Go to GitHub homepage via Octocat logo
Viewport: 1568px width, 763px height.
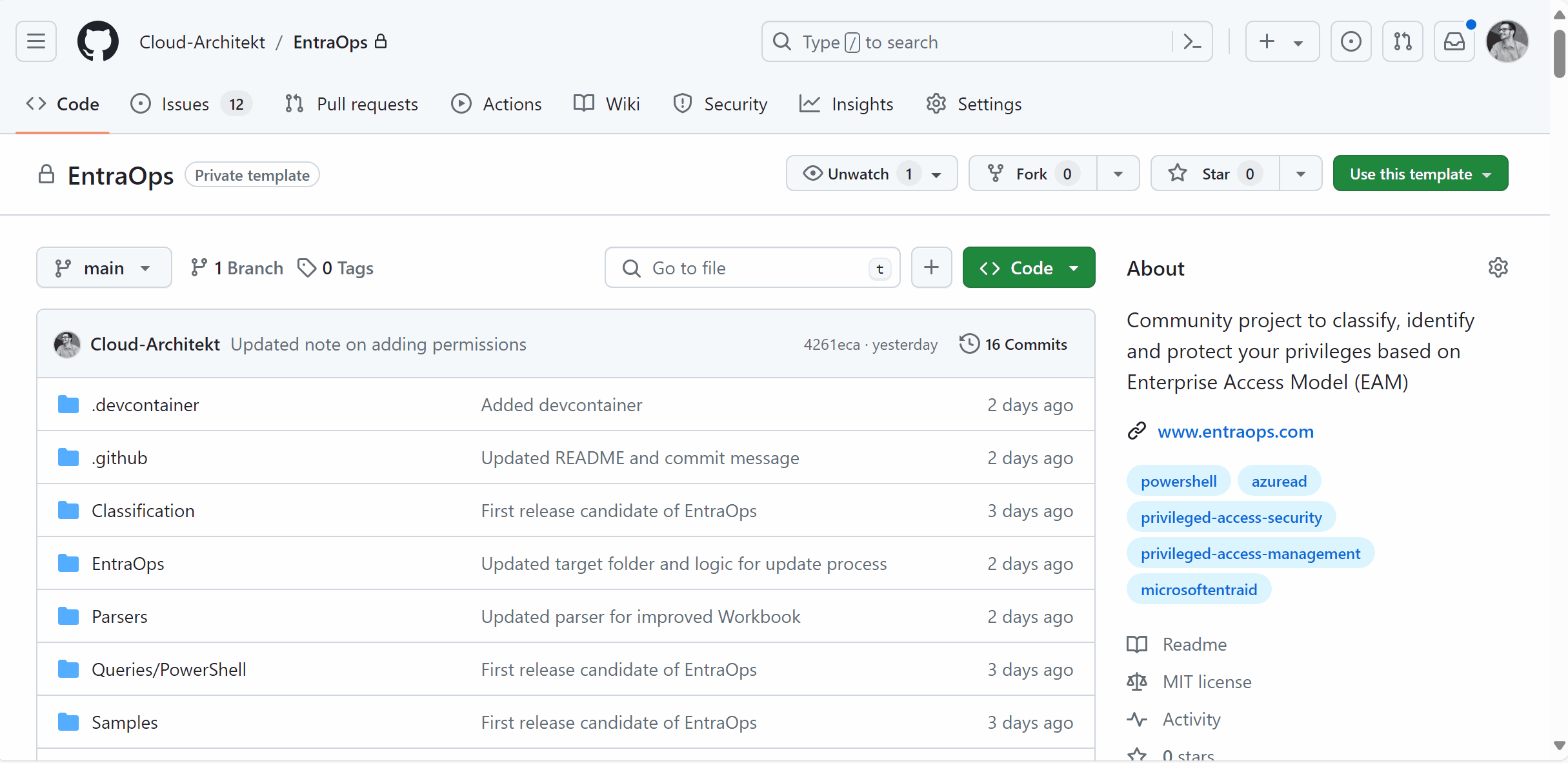[98, 42]
